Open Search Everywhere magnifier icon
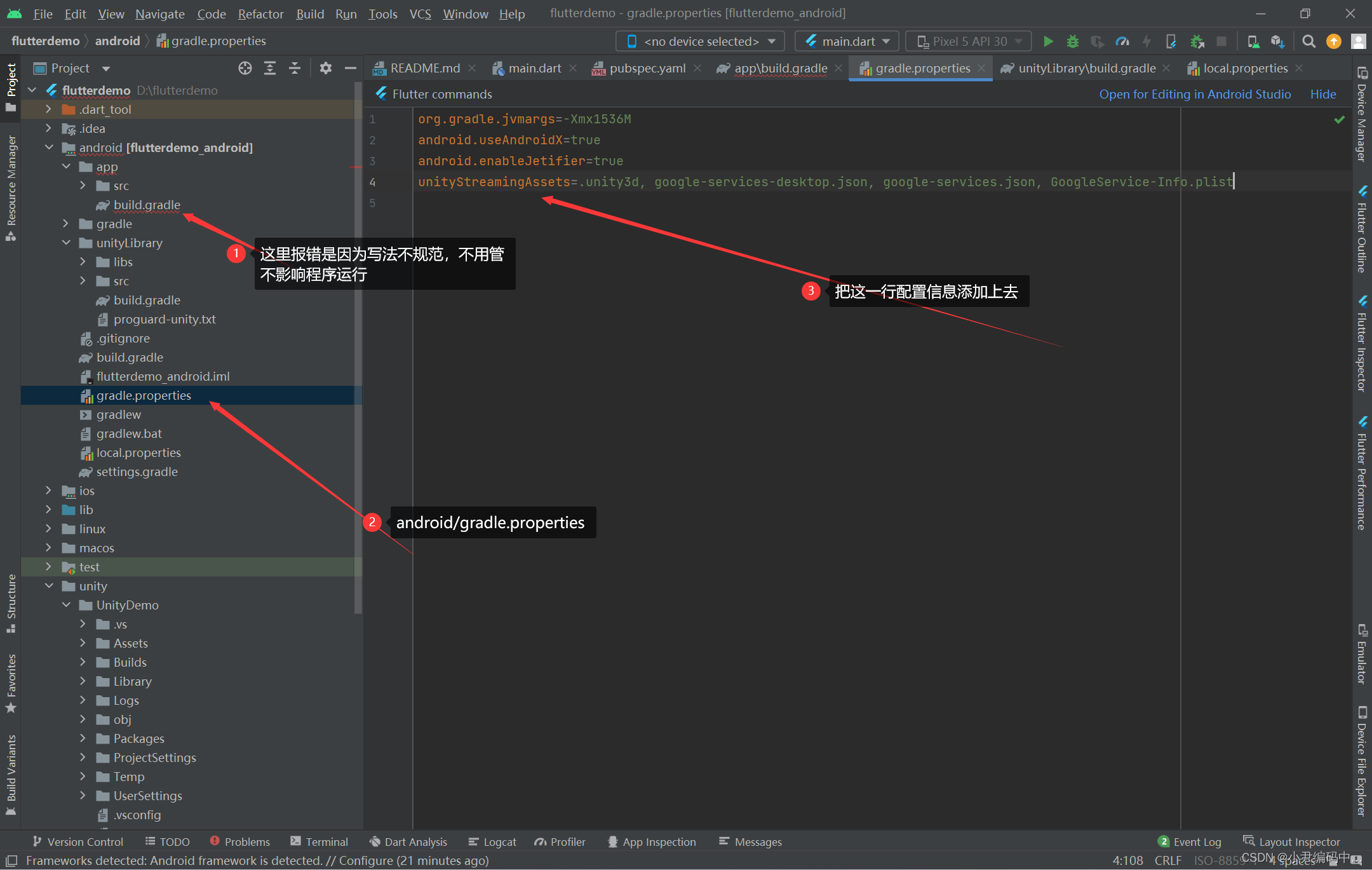The width and height of the screenshot is (1372, 870). (1308, 41)
